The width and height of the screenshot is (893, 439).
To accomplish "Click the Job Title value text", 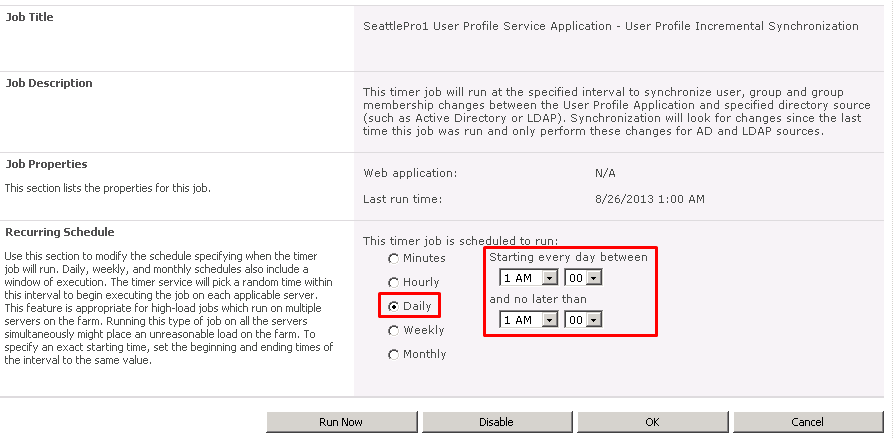I will 611,26.
